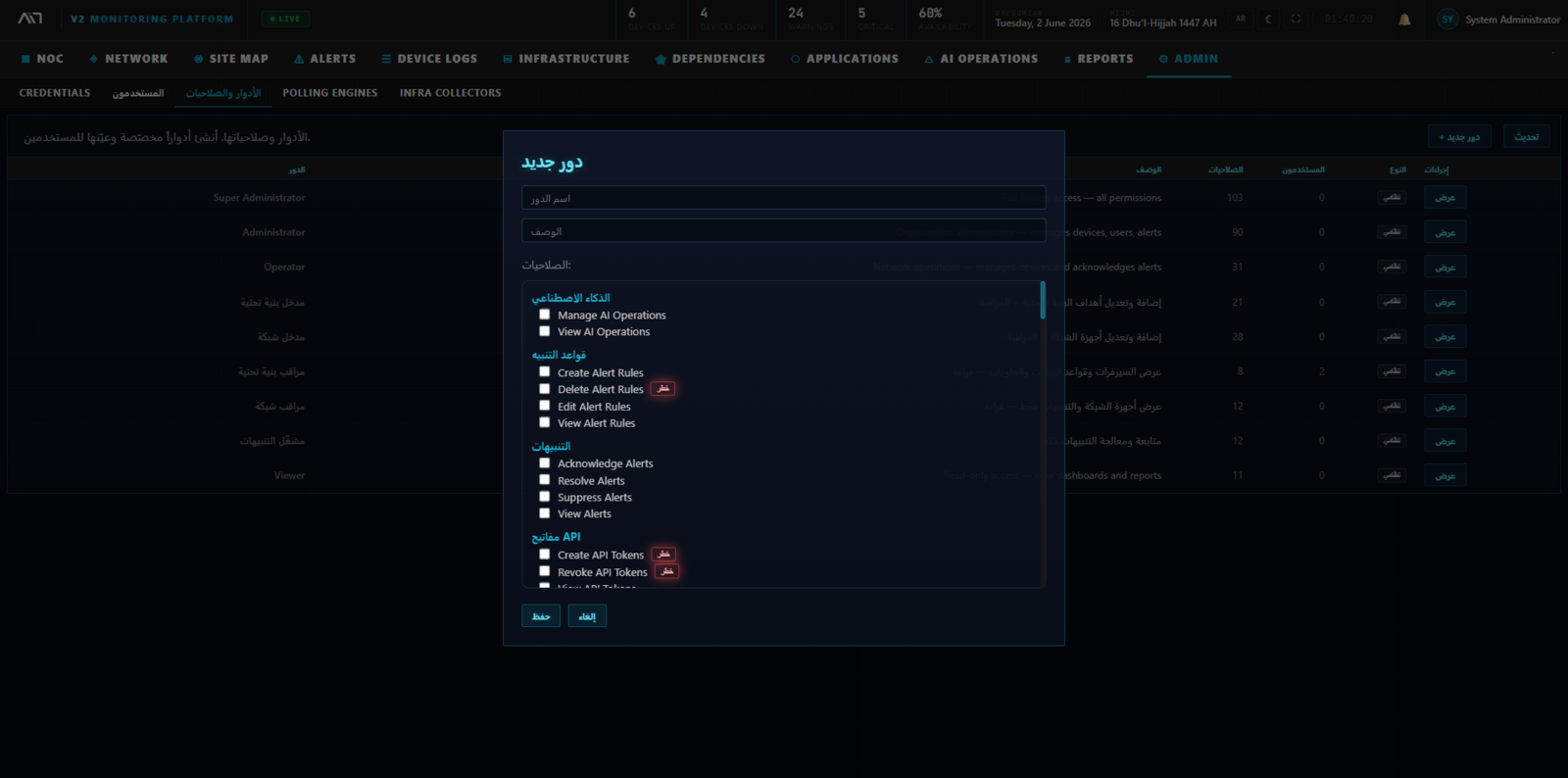Viewport: 1568px width, 778px height.
Task: Open the AI OPERATIONS section
Action: [x=981, y=59]
